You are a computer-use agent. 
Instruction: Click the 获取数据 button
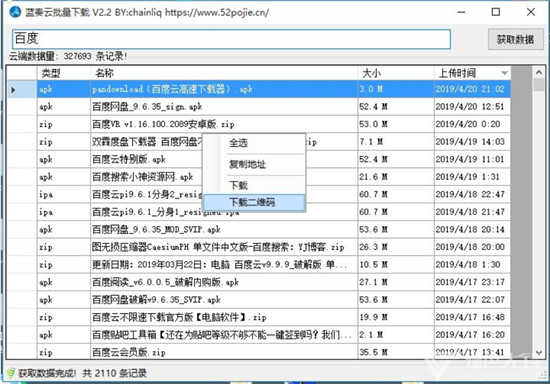516,39
